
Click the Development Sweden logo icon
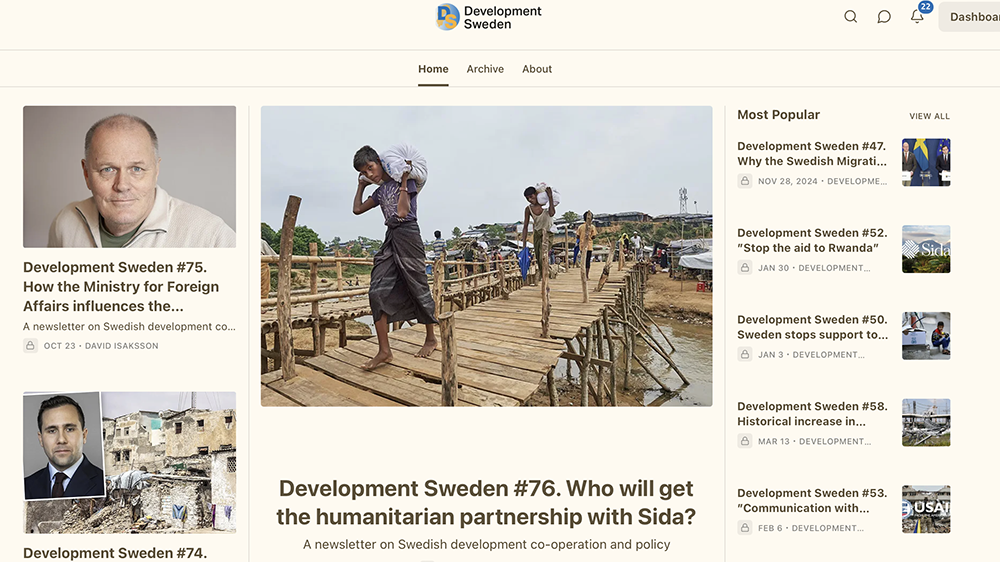click(448, 17)
